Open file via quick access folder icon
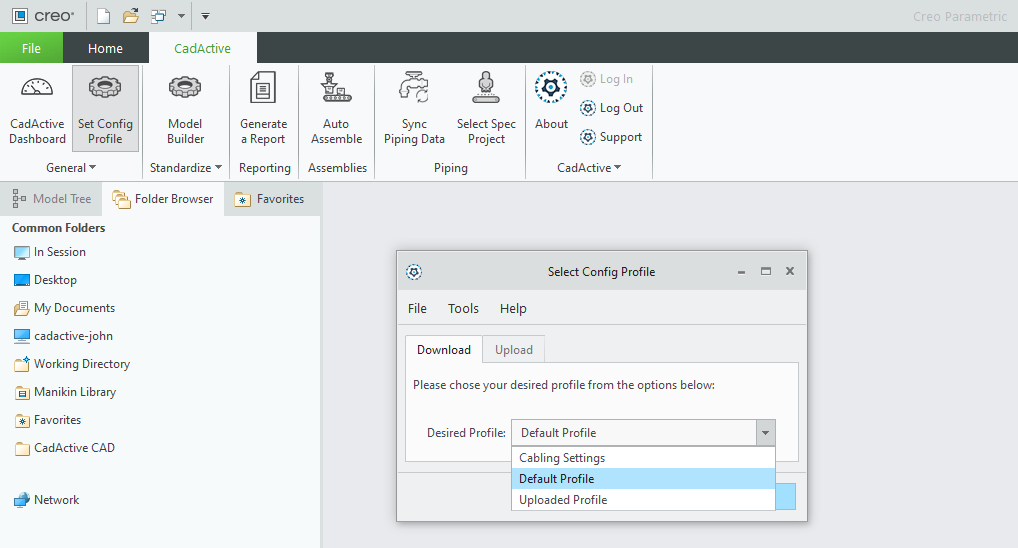This screenshot has width=1018, height=548. click(x=130, y=16)
